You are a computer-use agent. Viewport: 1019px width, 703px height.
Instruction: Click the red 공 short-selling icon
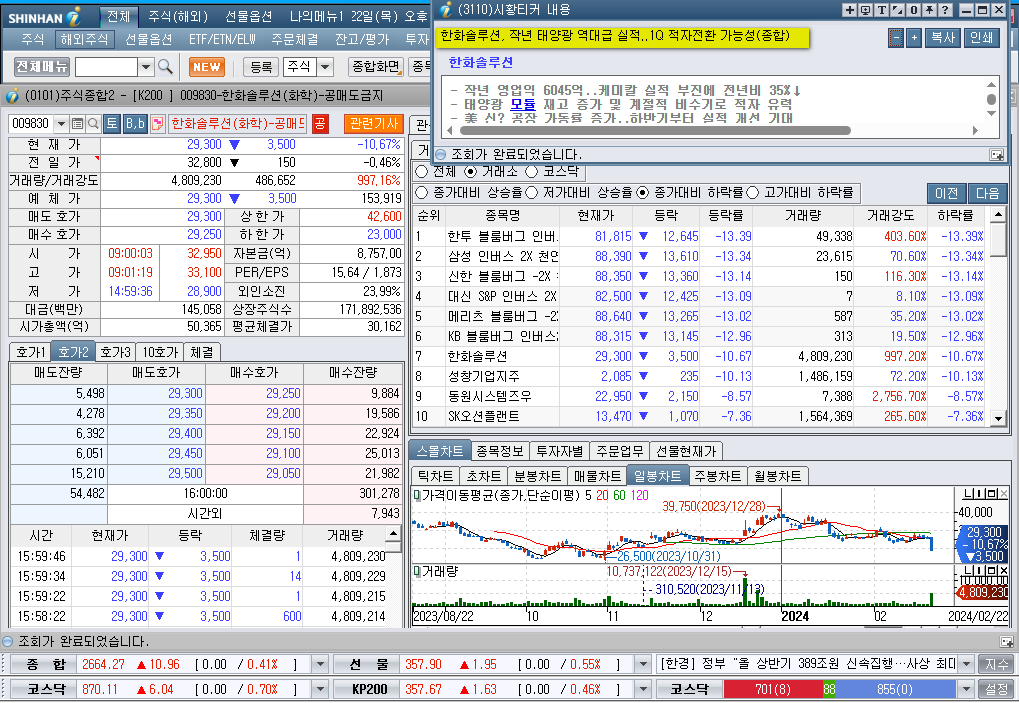click(x=320, y=123)
